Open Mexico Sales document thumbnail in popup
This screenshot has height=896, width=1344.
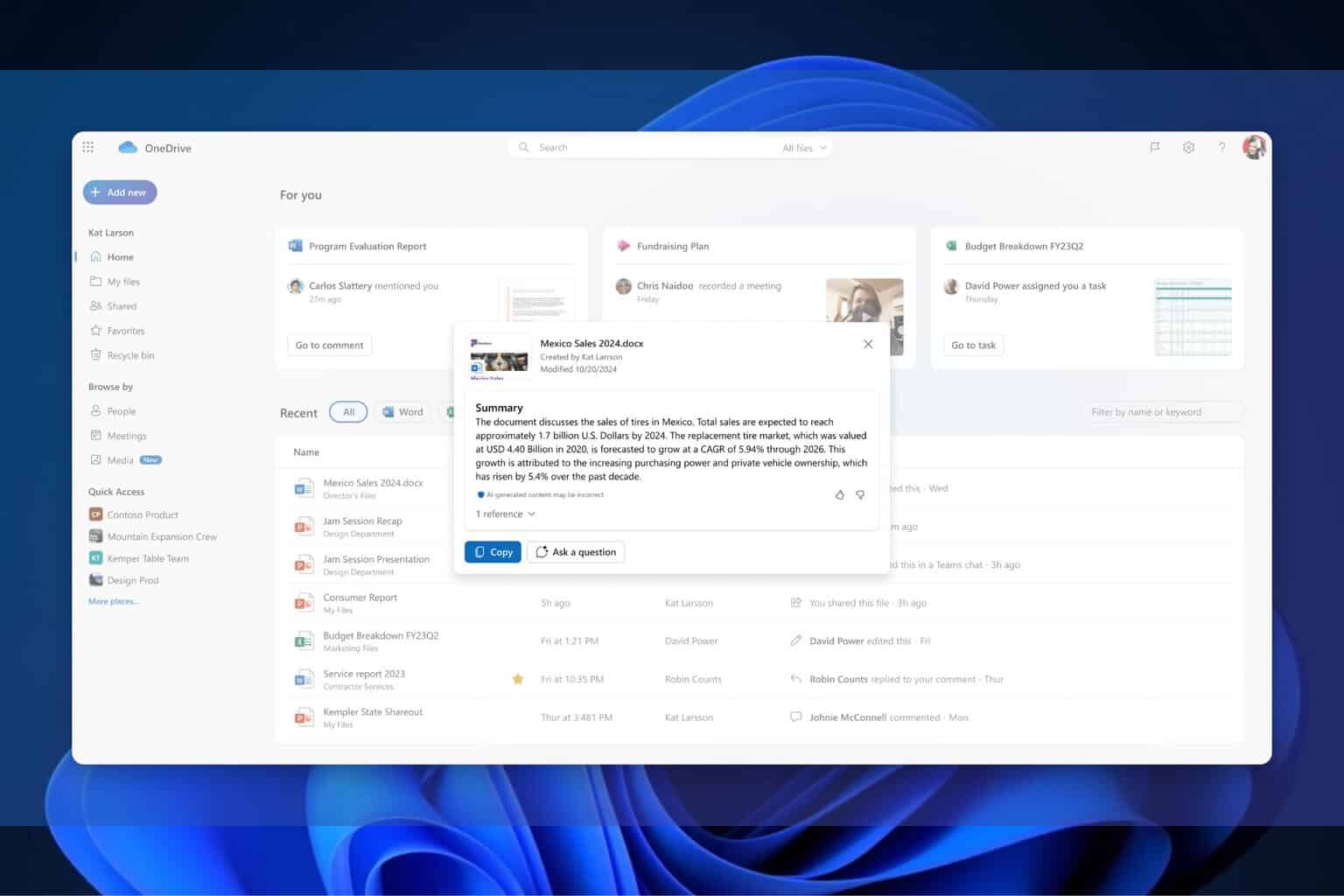[x=499, y=357]
